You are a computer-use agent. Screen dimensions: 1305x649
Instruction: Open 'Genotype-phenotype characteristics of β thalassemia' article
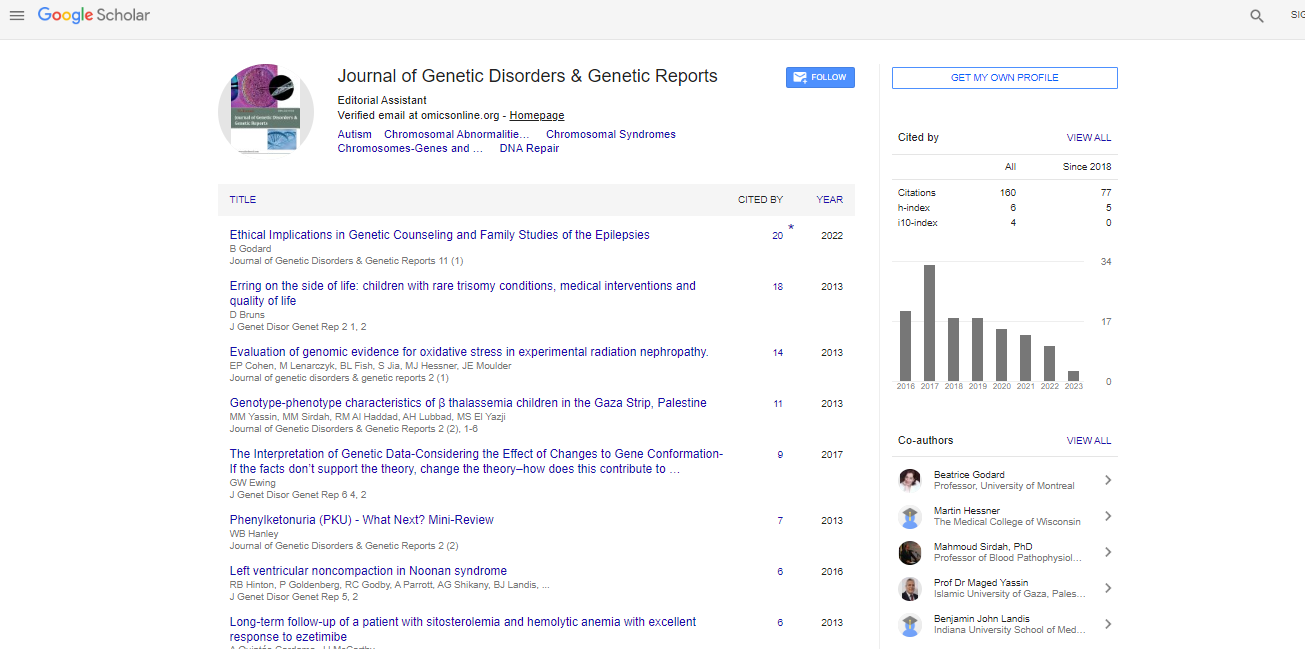click(468, 403)
